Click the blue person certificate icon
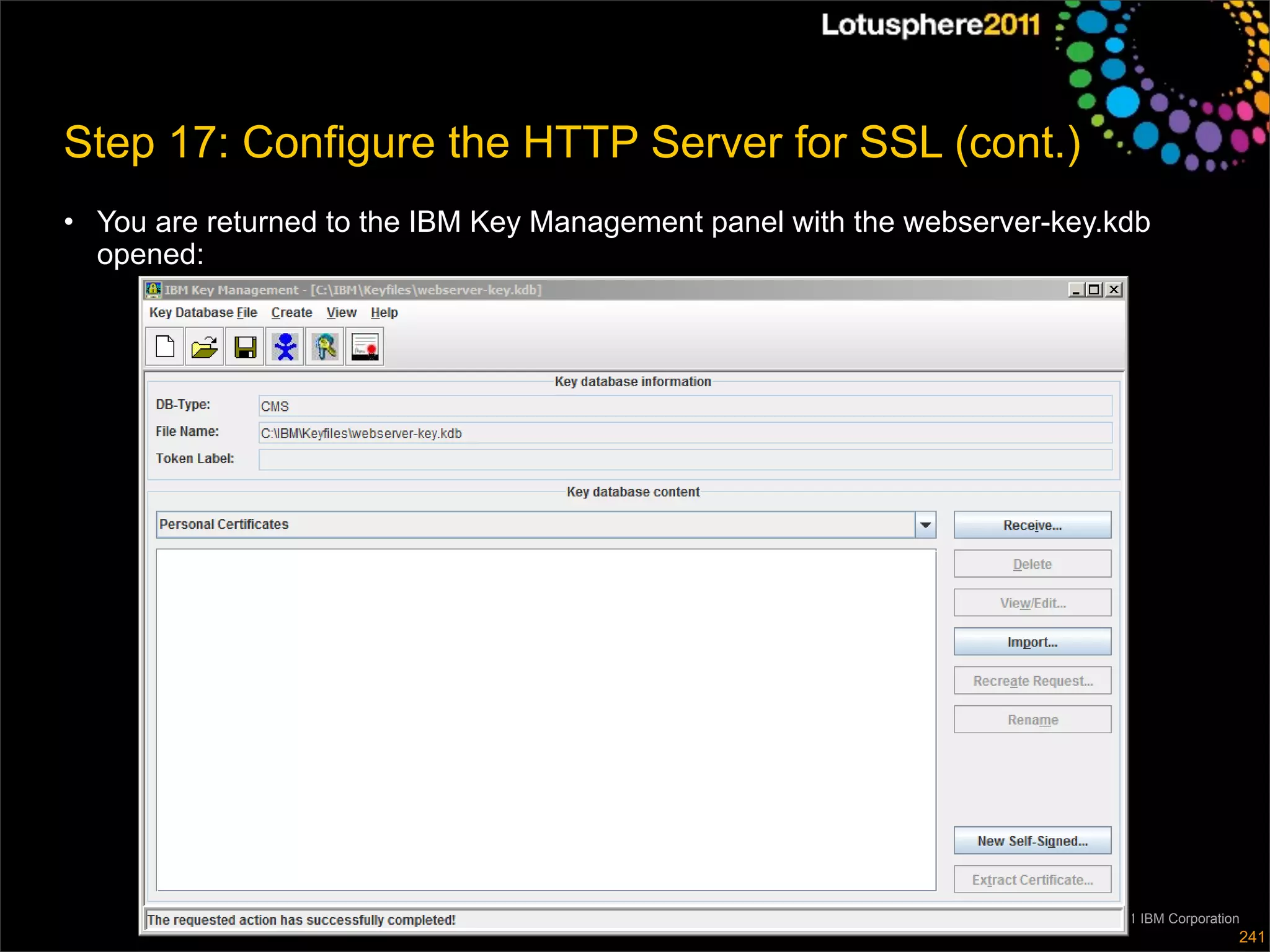The image size is (1270, 952). [x=285, y=346]
